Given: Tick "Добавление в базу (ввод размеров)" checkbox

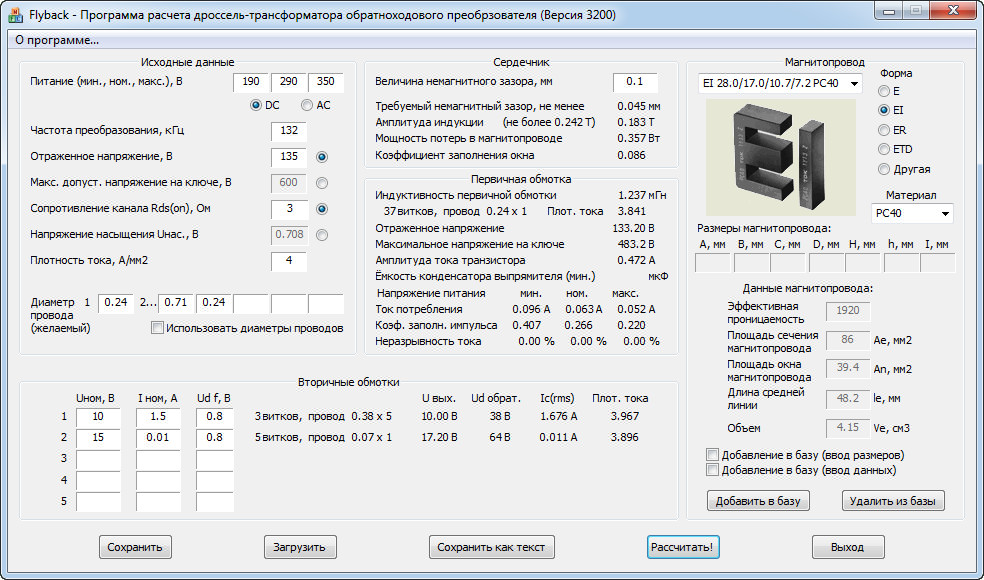Looking at the screenshot, I should [x=712, y=455].
